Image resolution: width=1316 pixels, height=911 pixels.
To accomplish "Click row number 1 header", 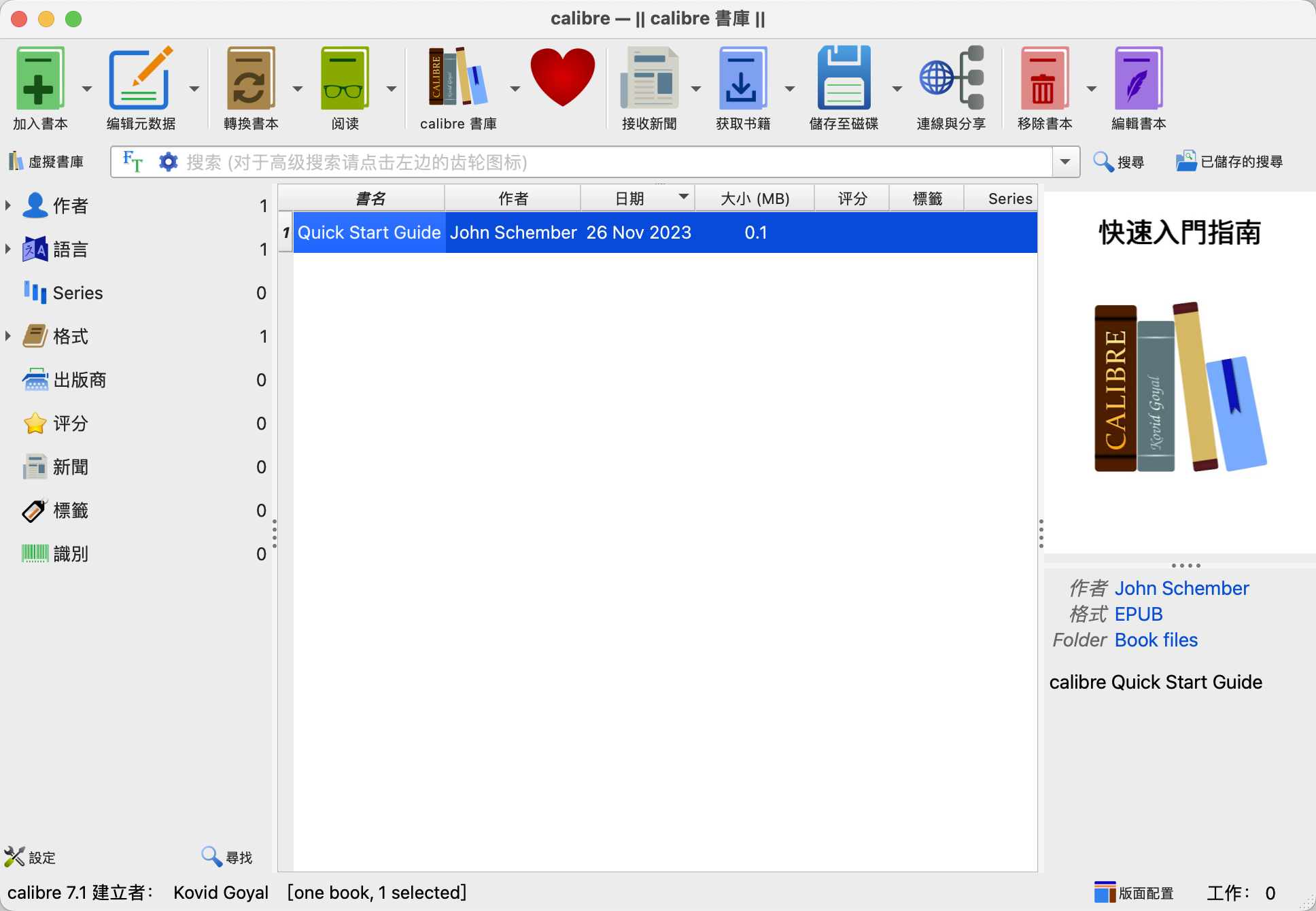I will tap(286, 233).
